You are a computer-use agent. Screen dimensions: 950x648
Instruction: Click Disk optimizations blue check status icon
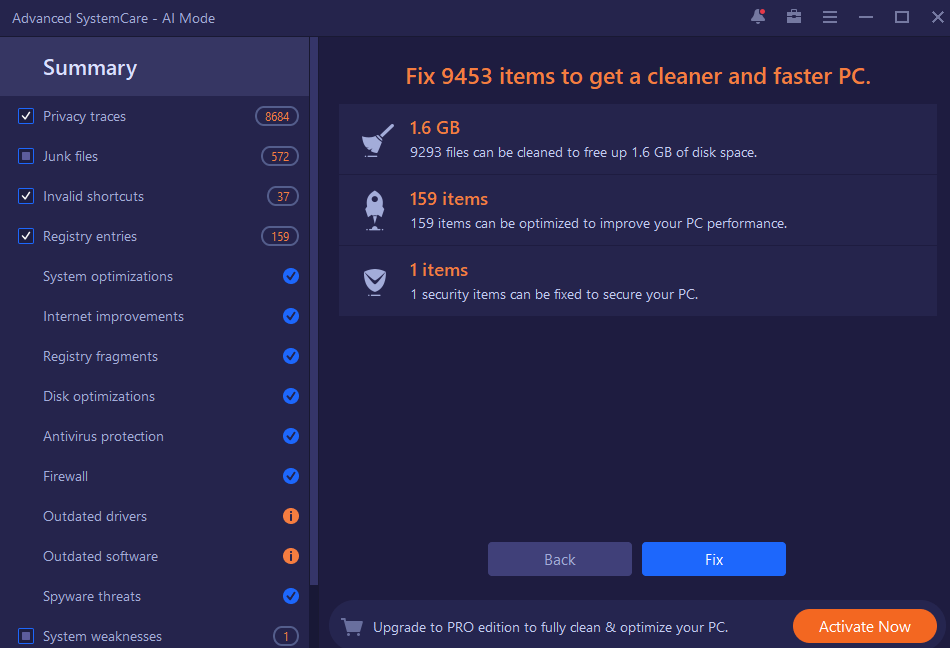coord(291,396)
